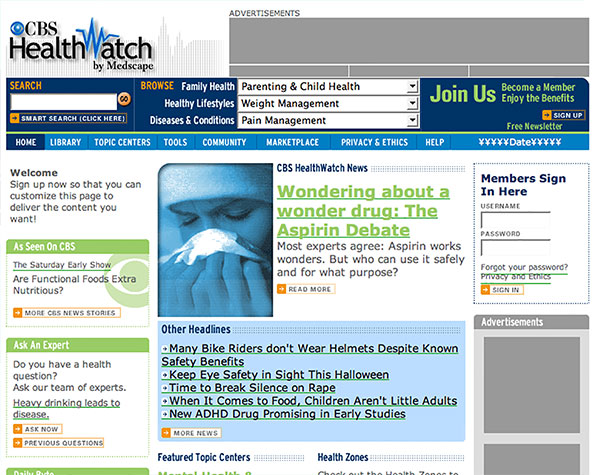The height and width of the screenshot is (475, 600).
Task: Open the Community tab
Action: 224,142
